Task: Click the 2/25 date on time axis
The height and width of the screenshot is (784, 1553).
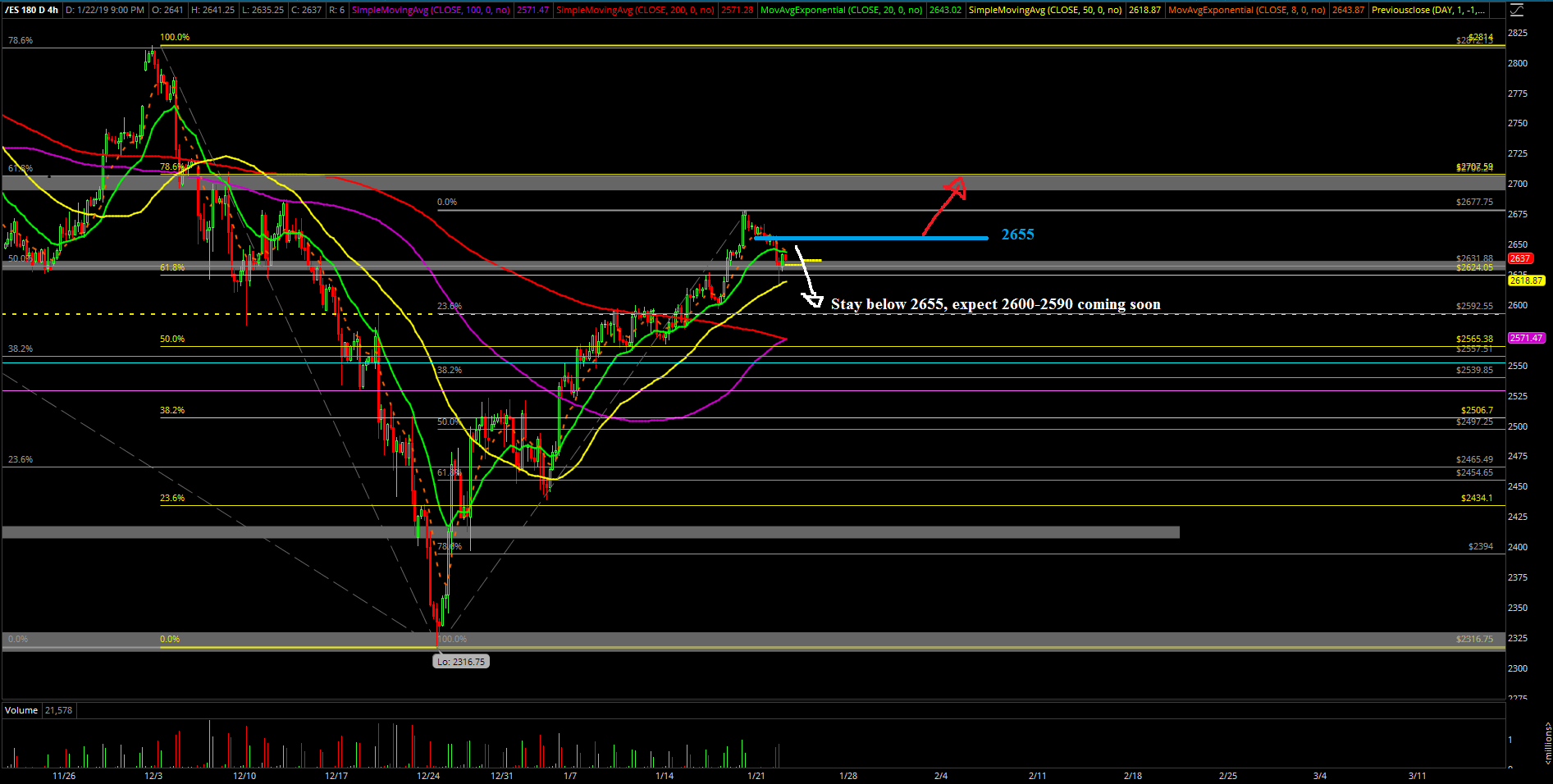Action: tap(1228, 776)
